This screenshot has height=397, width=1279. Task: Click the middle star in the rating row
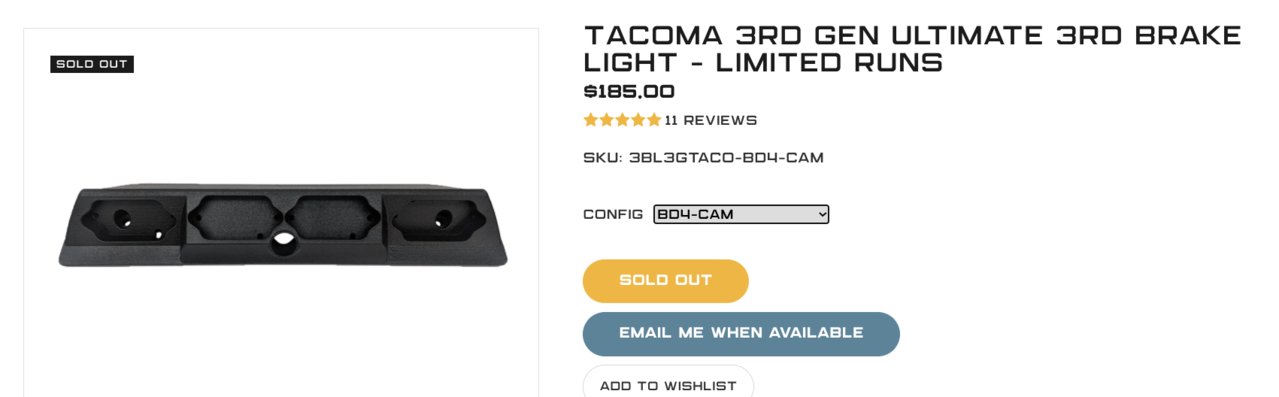coord(623,120)
